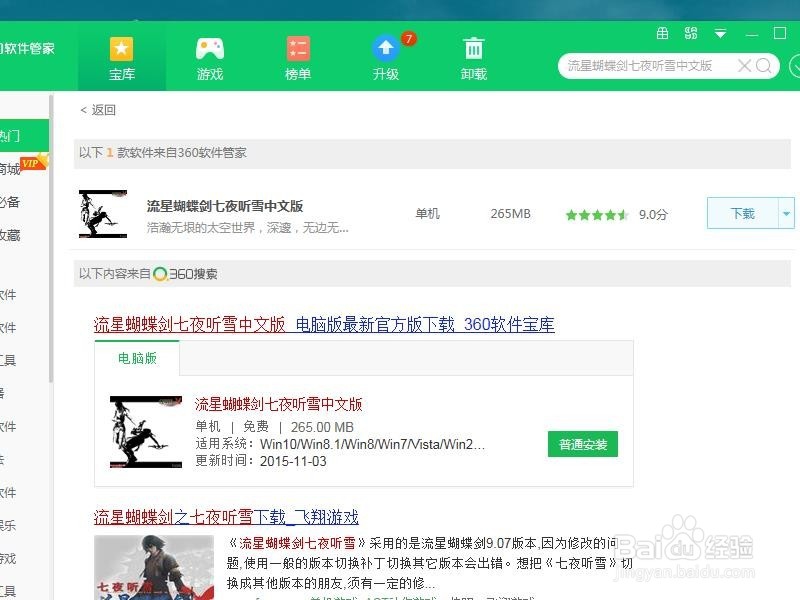Click the 七夜听雪 character image thumbnail
Viewport: 800px width, 600px height.
[x=154, y=567]
